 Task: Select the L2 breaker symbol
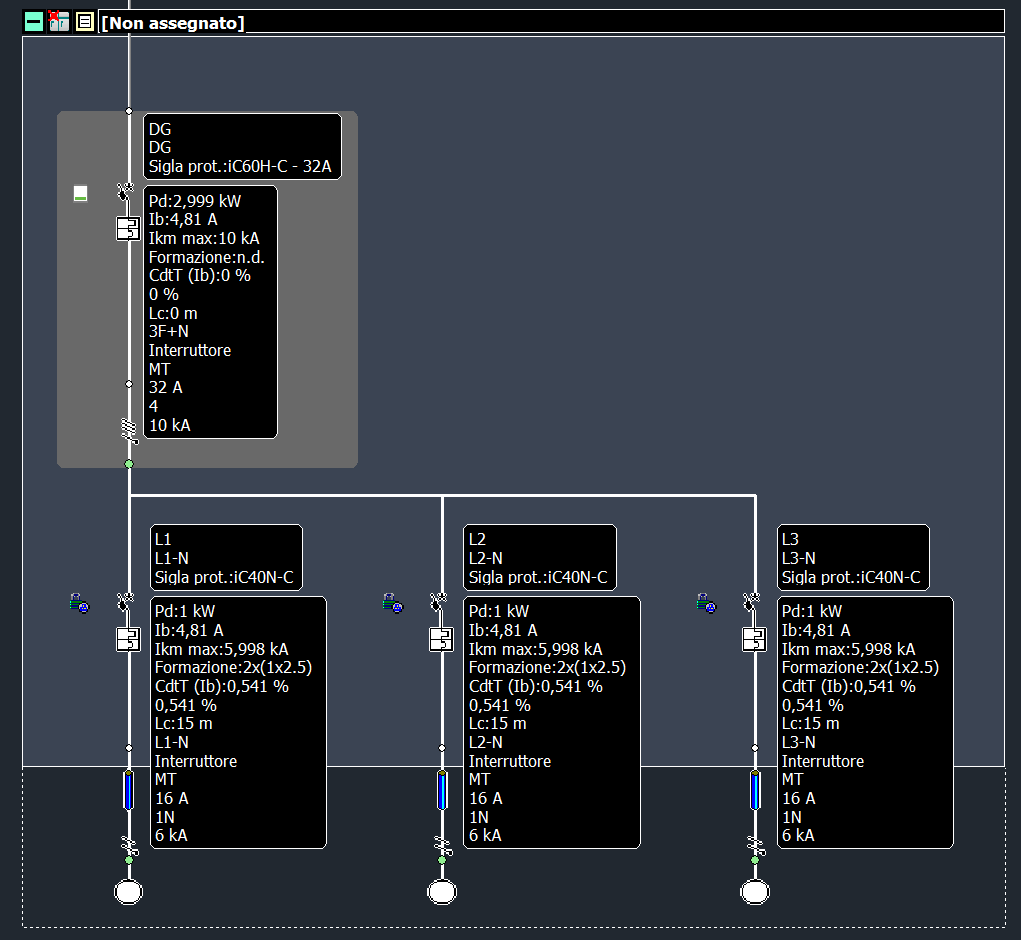pos(442,639)
